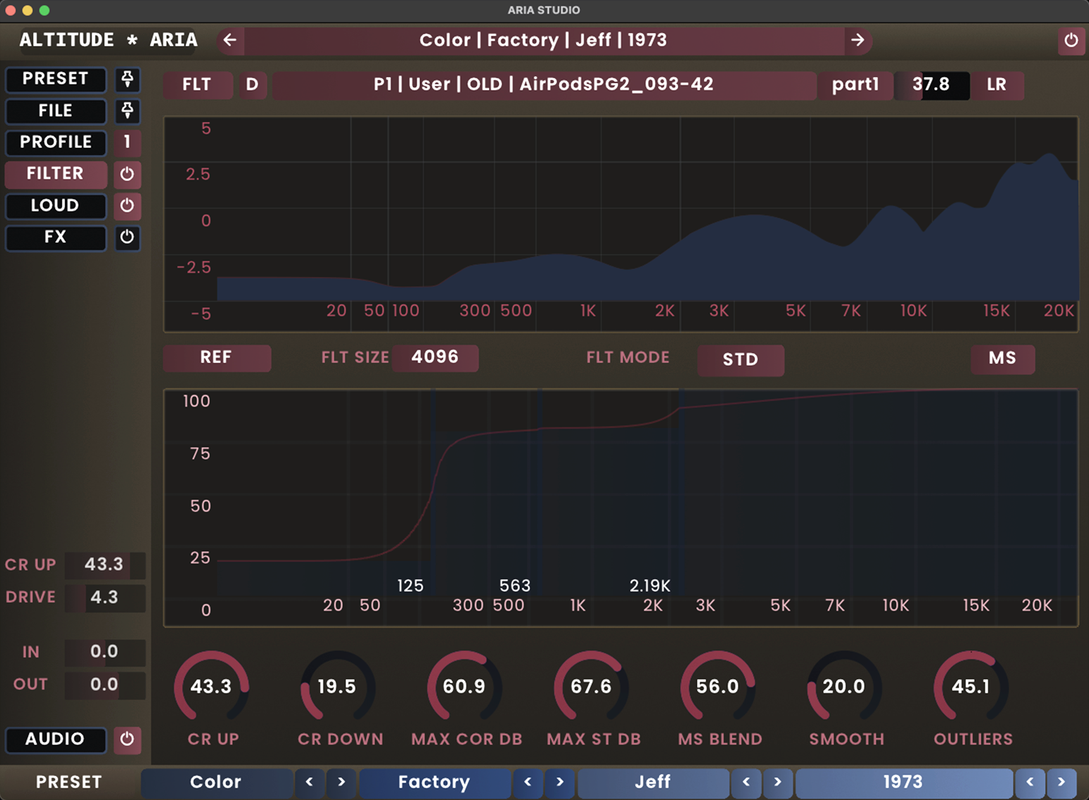Click the DRIVE 4.3 value slider
The height and width of the screenshot is (800, 1089).
click(x=105, y=598)
